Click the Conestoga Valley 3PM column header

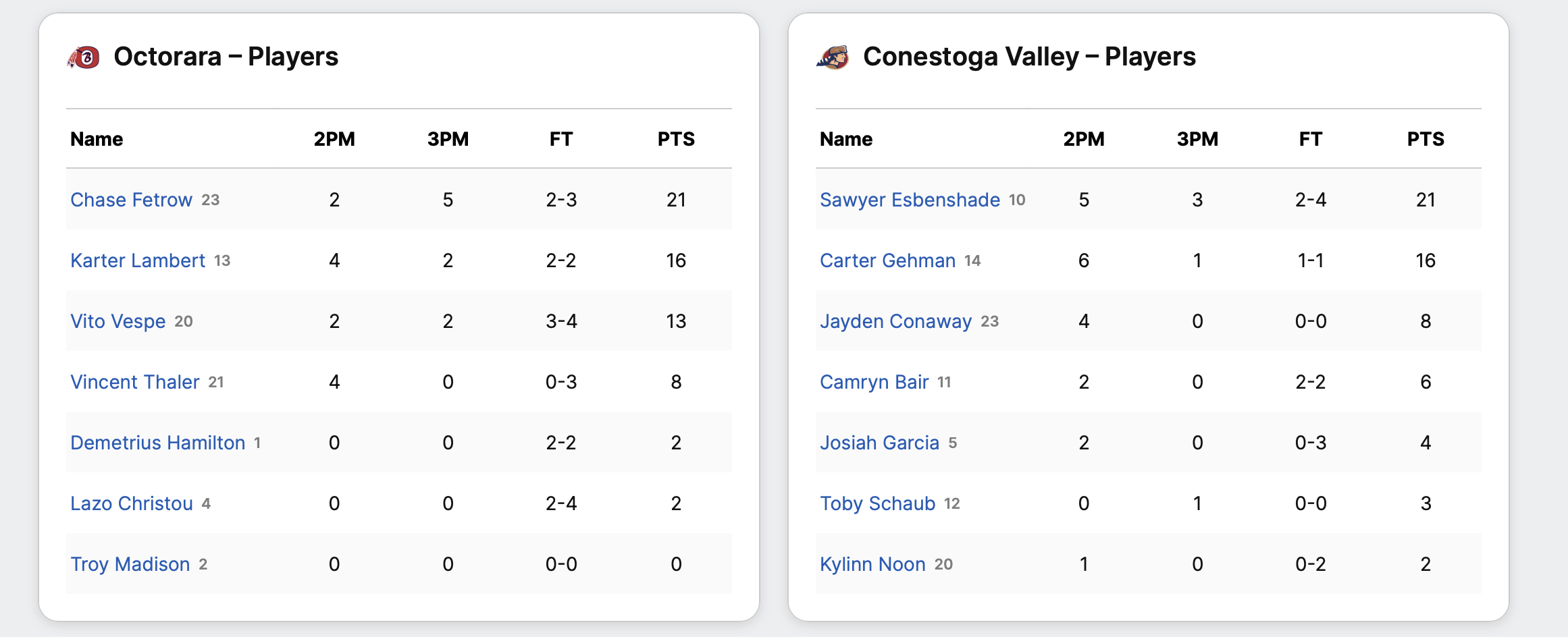1197,139
